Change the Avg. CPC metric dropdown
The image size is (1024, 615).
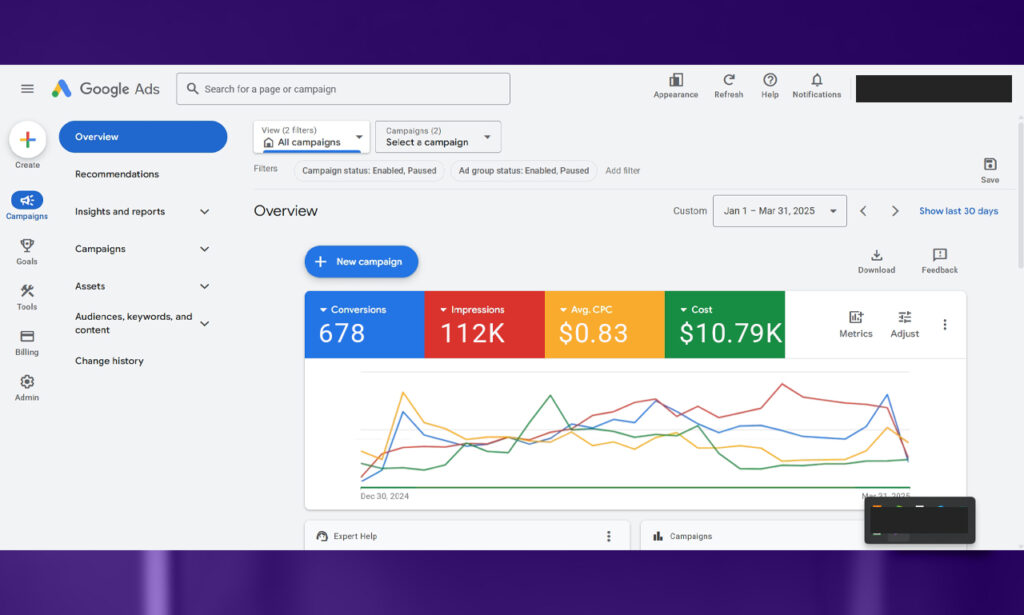coord(586,309)
